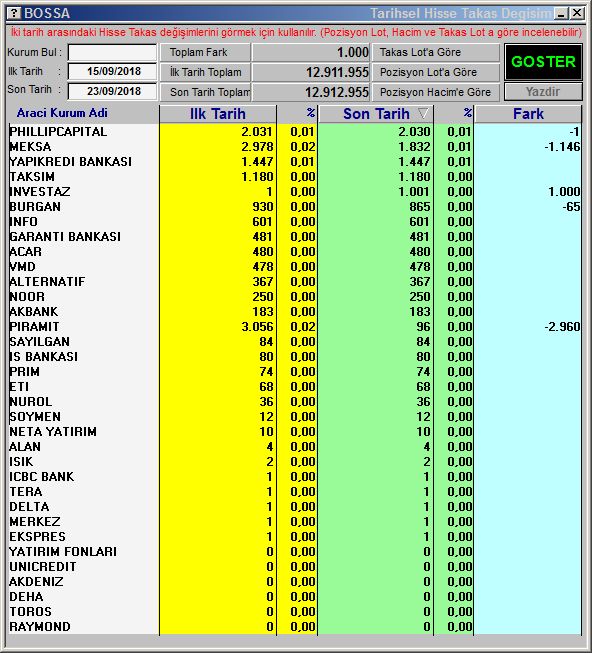Select Pozisyon Lot'a Göre option
This screenshot has width=592, height=653.
435,72
